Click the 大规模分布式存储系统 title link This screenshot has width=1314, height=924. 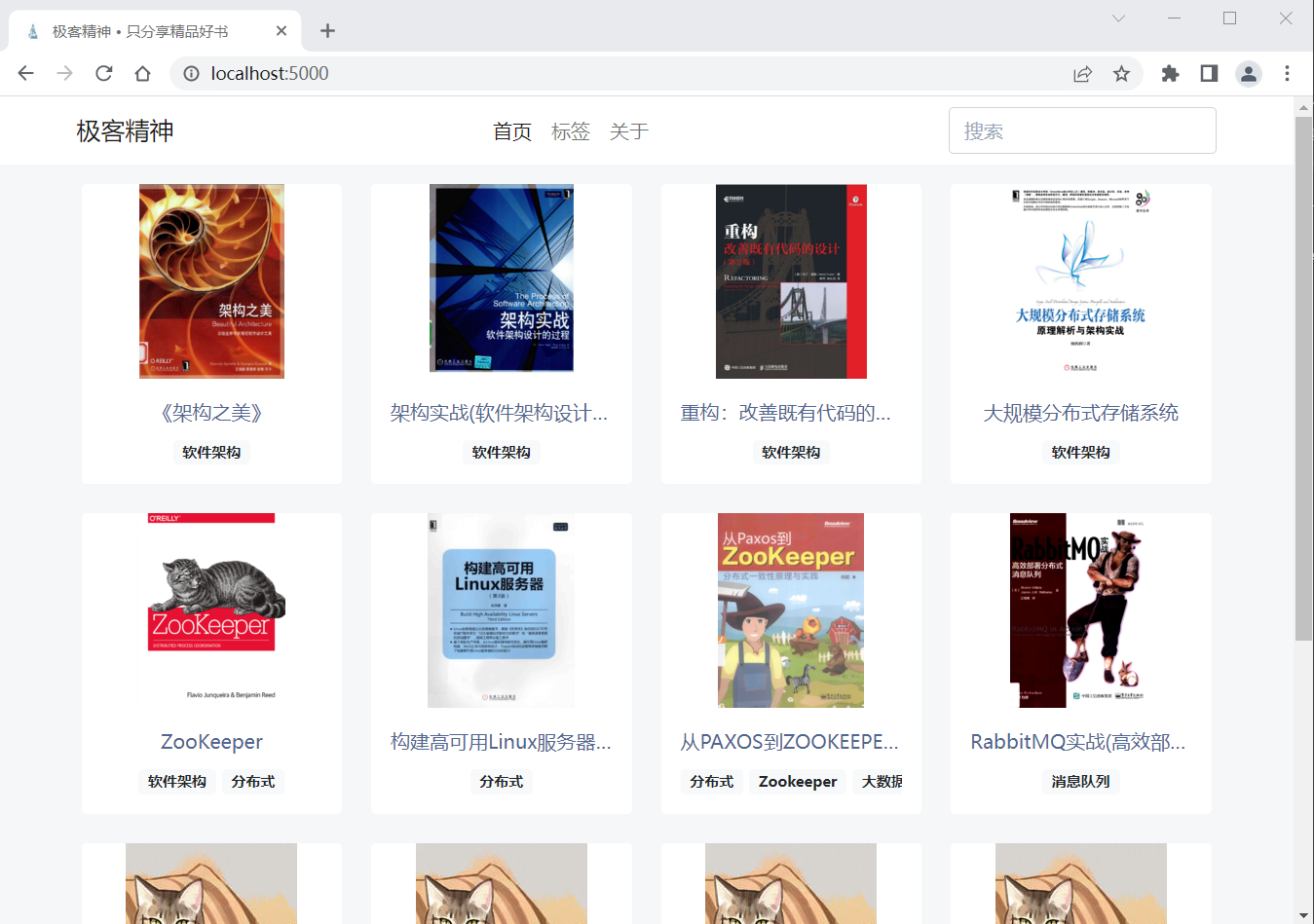coord(1081,413)
